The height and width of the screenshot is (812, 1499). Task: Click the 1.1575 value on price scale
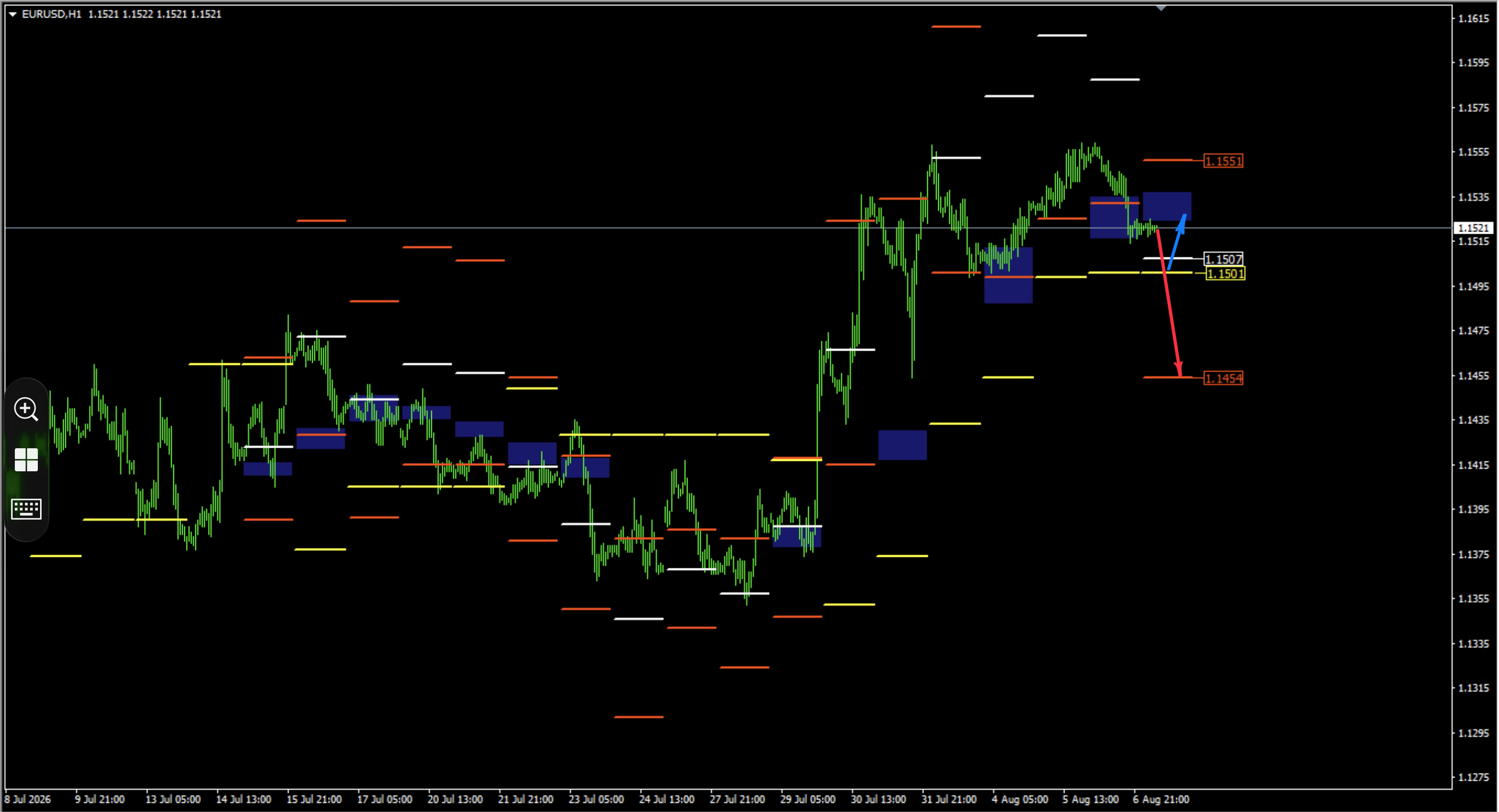pyautogui.click(x=1474, y=108)
